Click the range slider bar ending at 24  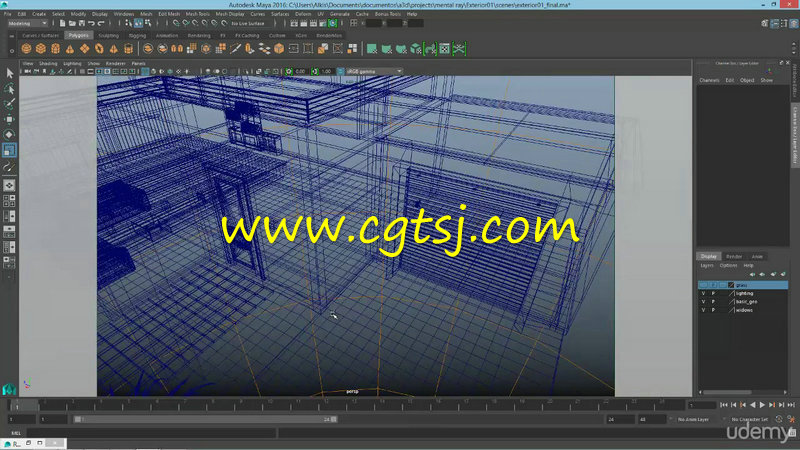click(206, 419)
